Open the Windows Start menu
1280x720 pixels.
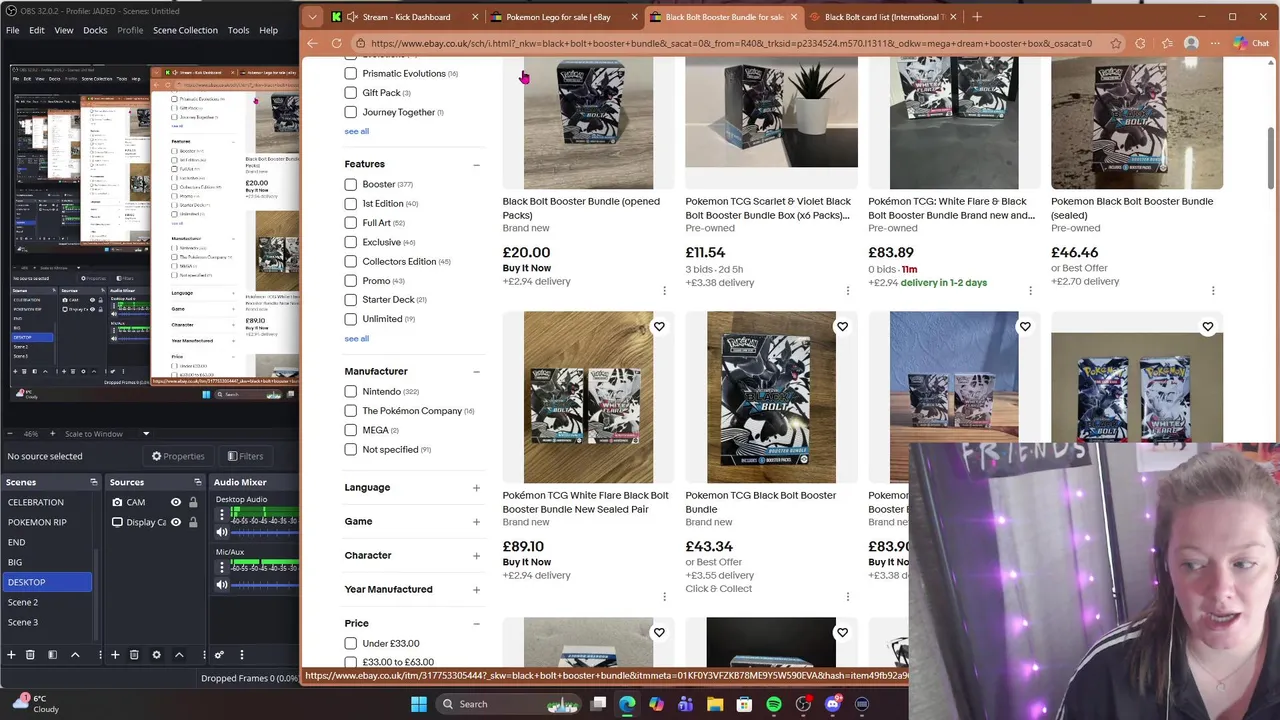click(x=418, y=704)
